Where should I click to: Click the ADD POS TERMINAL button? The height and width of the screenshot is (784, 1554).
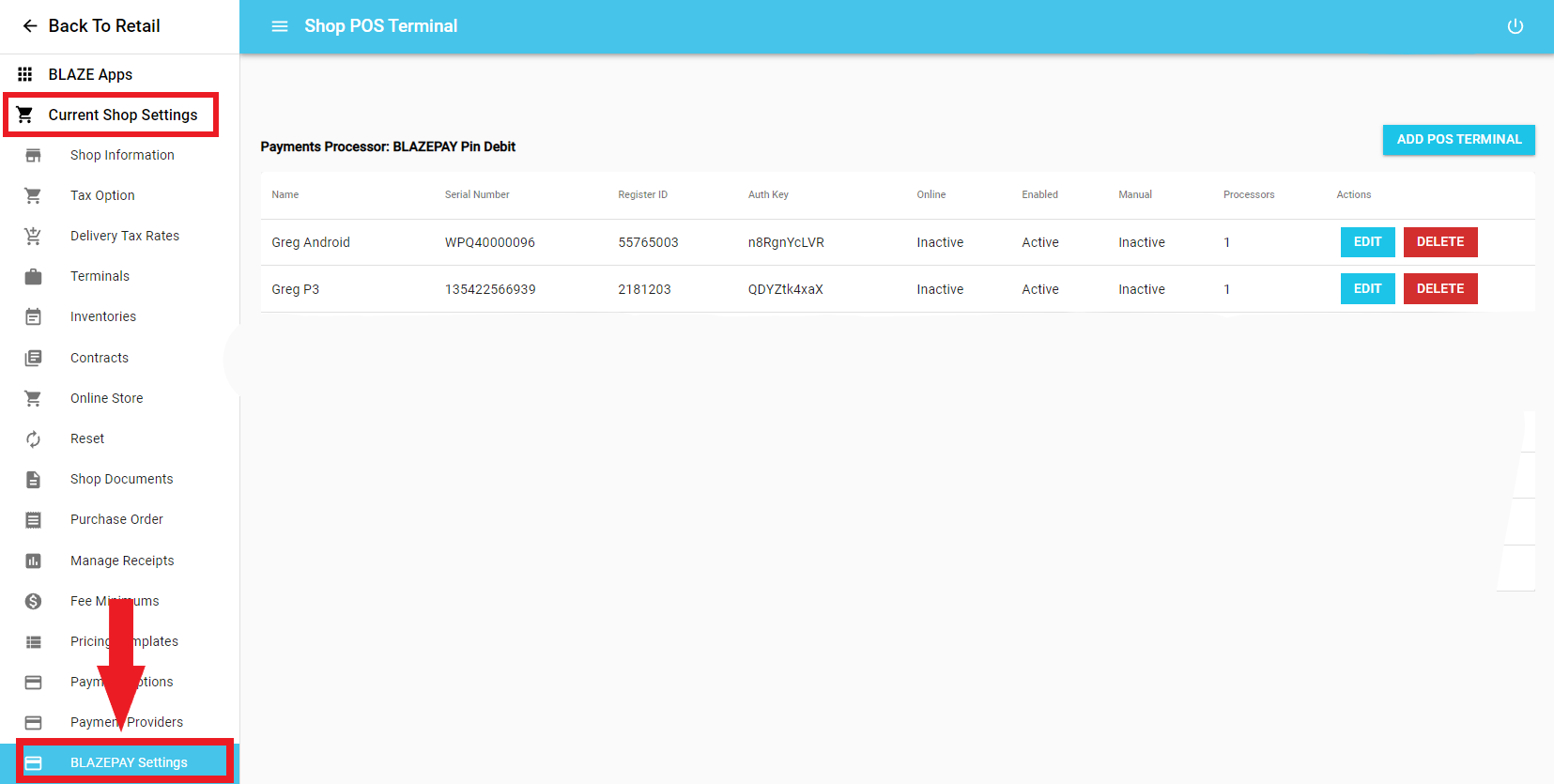1458,139
